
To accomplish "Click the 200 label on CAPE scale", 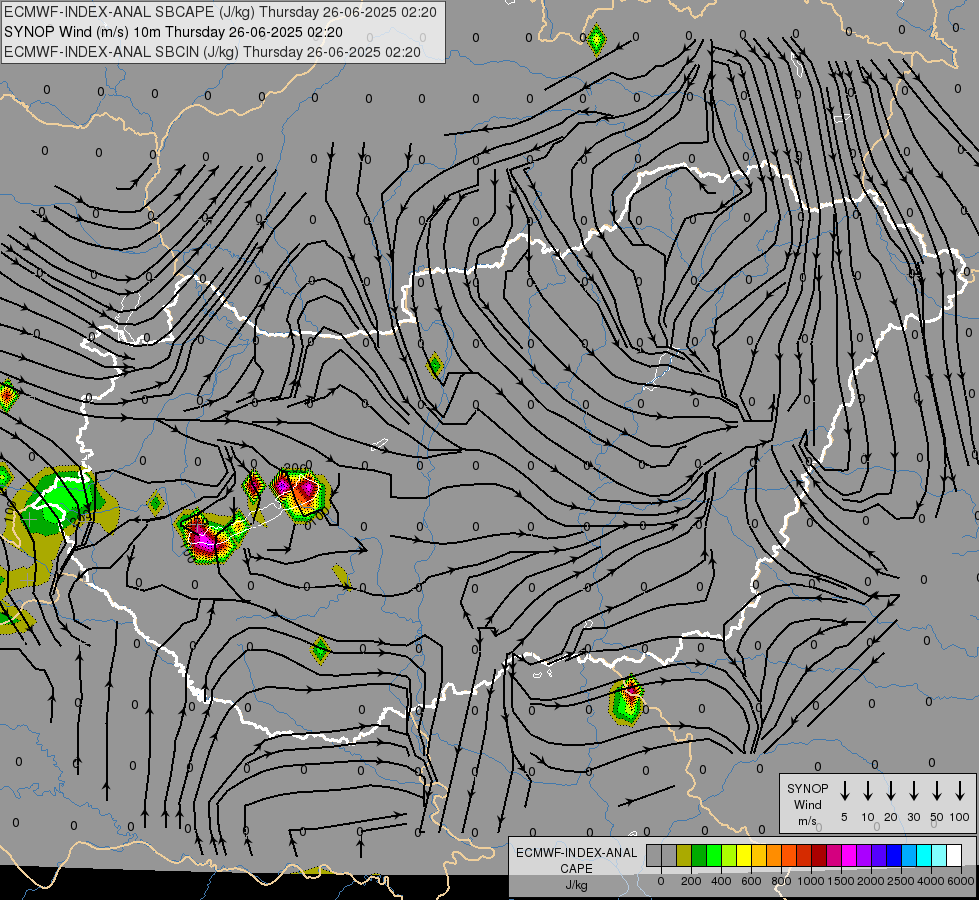I will (x=691, y=881).
